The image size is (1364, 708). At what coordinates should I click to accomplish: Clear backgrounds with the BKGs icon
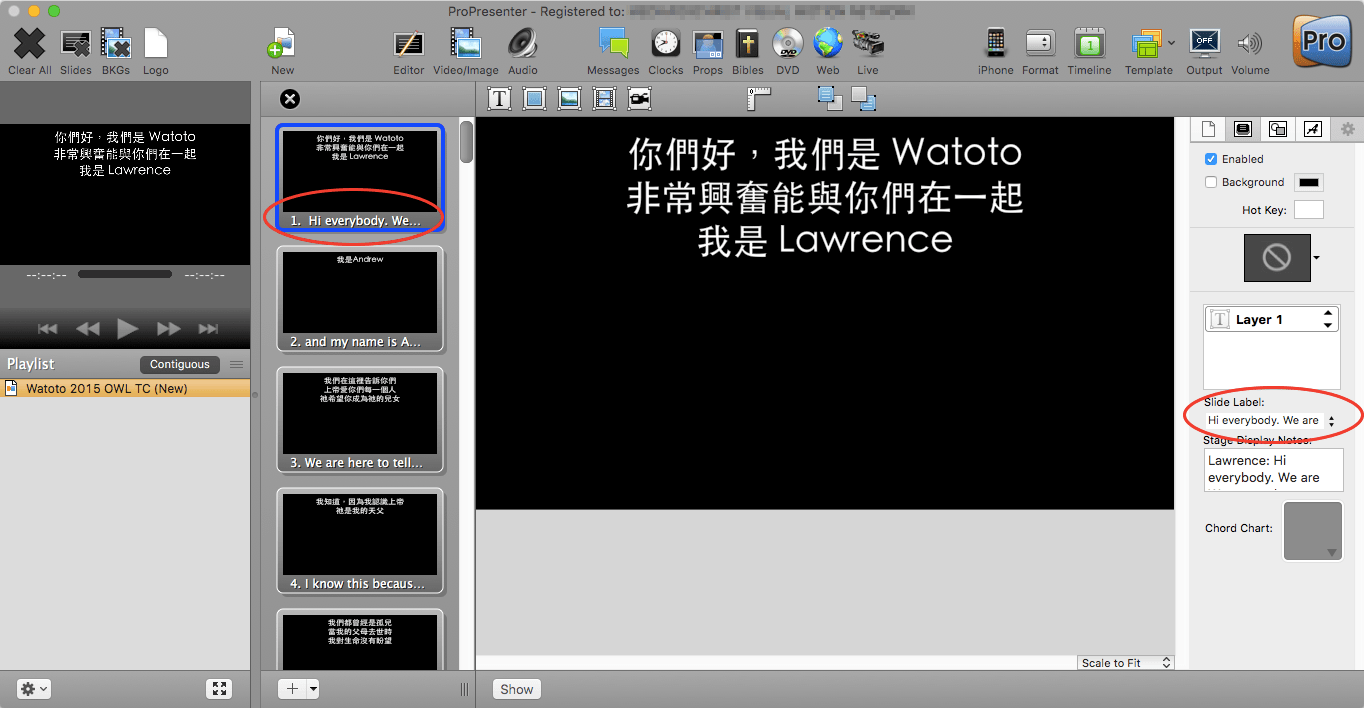point(116,44)
